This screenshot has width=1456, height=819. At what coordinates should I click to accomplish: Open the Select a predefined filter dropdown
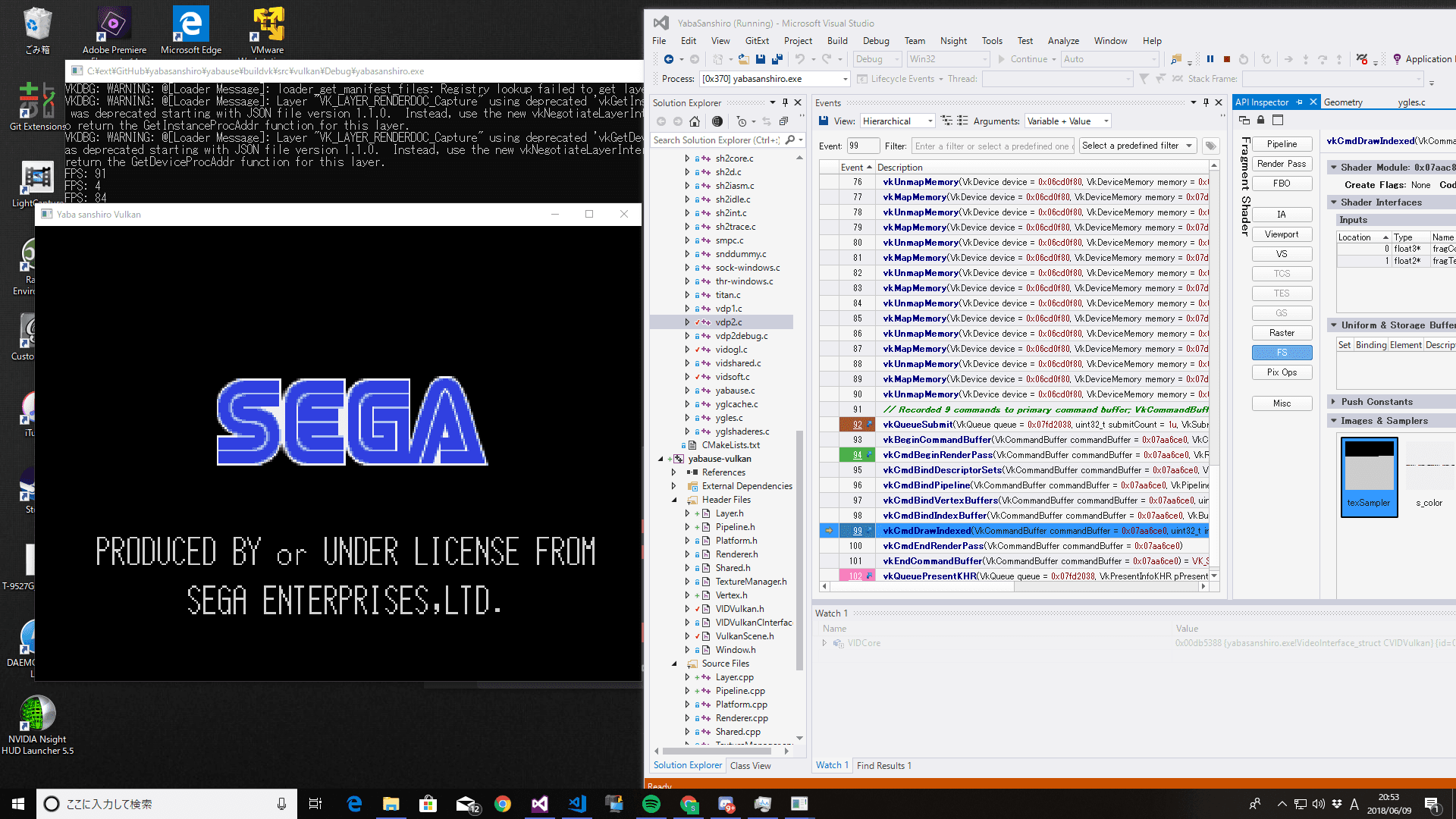point(1137,146)
